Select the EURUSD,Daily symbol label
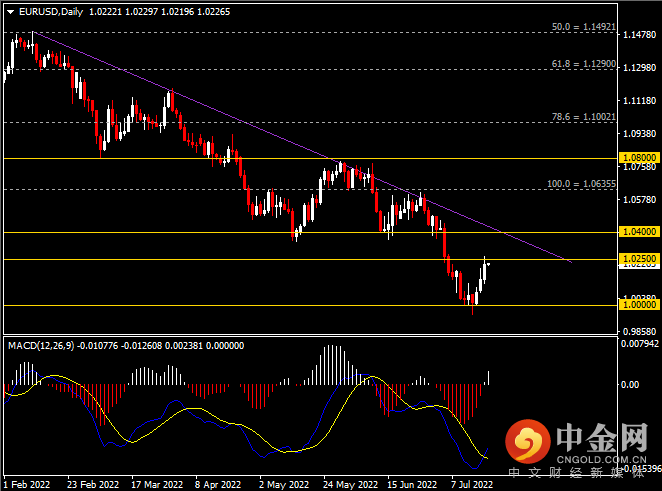This screenshot has width=662, height=491. [51, 12]
